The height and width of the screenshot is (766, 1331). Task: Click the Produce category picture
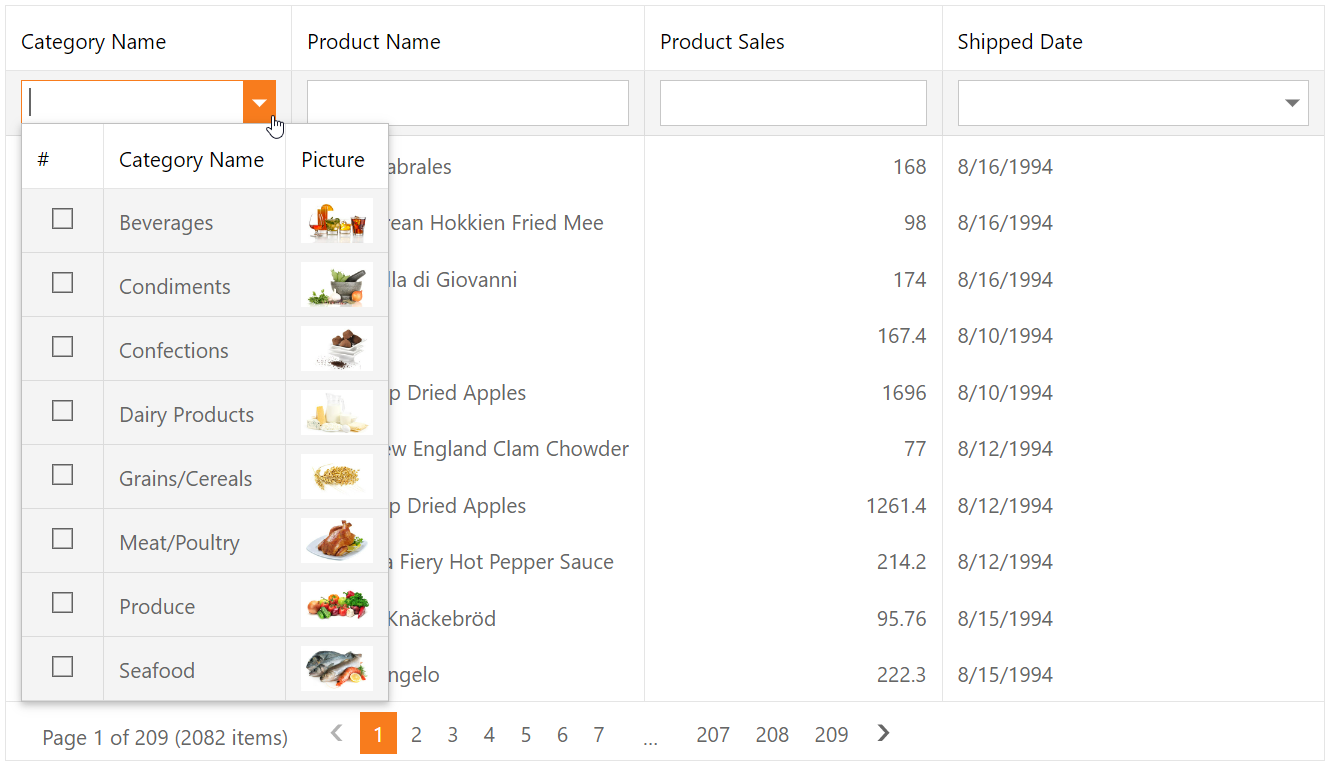pos(336,605)
